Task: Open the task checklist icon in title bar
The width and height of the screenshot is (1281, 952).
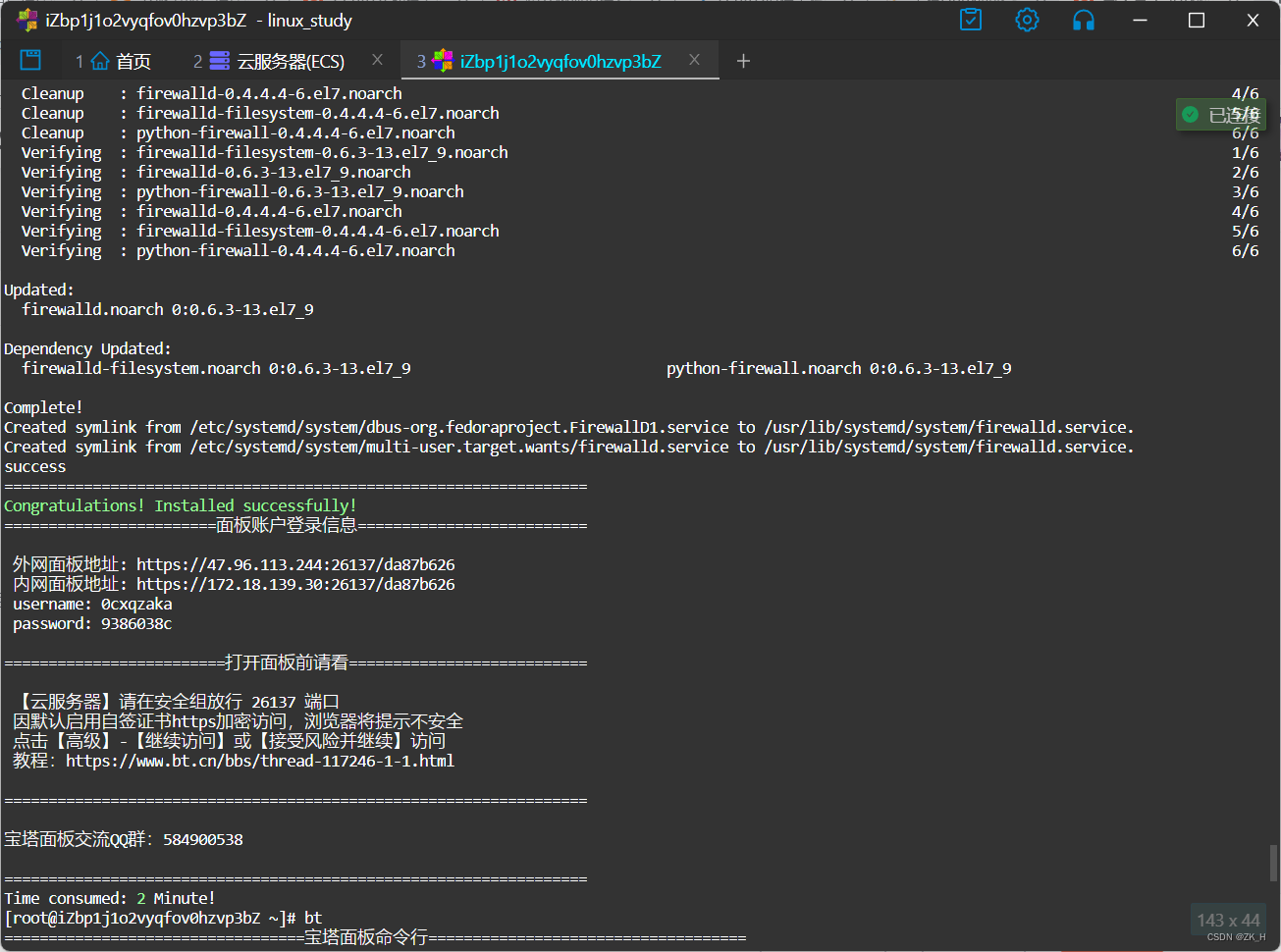Action: [971, 20]
